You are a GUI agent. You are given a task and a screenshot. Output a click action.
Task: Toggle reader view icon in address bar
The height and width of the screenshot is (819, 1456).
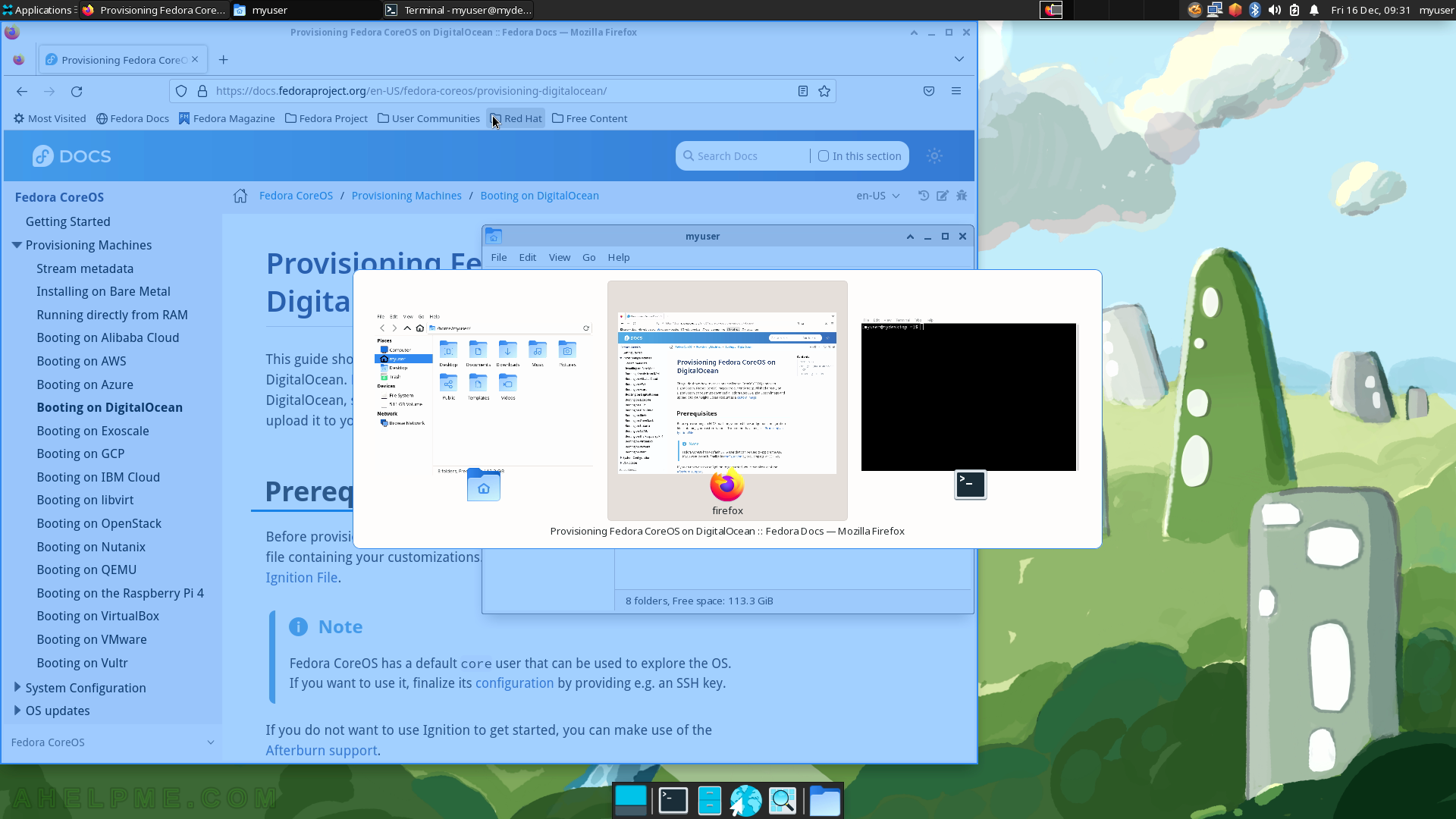coord(802,91)
